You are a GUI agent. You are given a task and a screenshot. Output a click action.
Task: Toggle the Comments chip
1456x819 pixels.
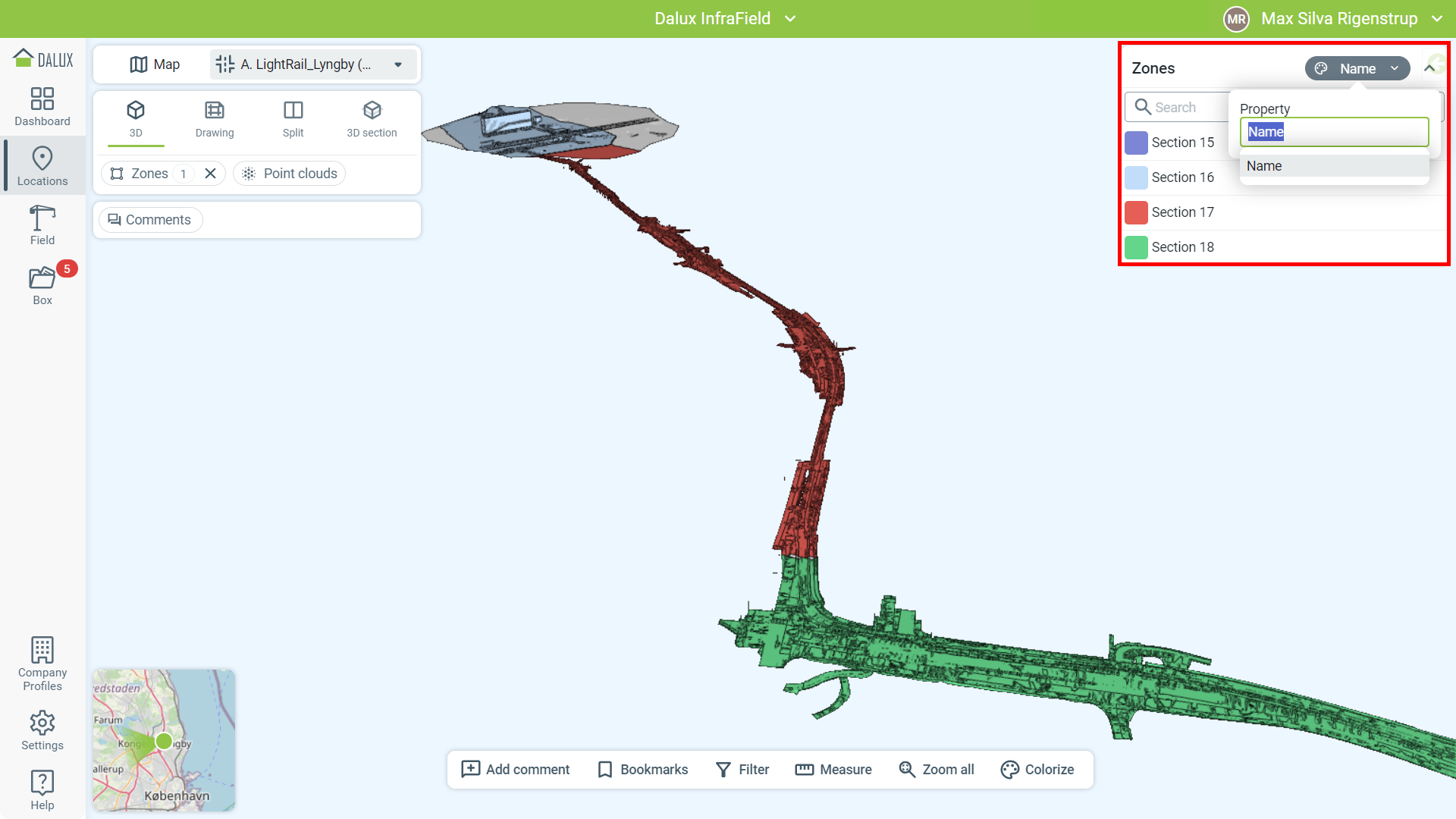[150, 220]
